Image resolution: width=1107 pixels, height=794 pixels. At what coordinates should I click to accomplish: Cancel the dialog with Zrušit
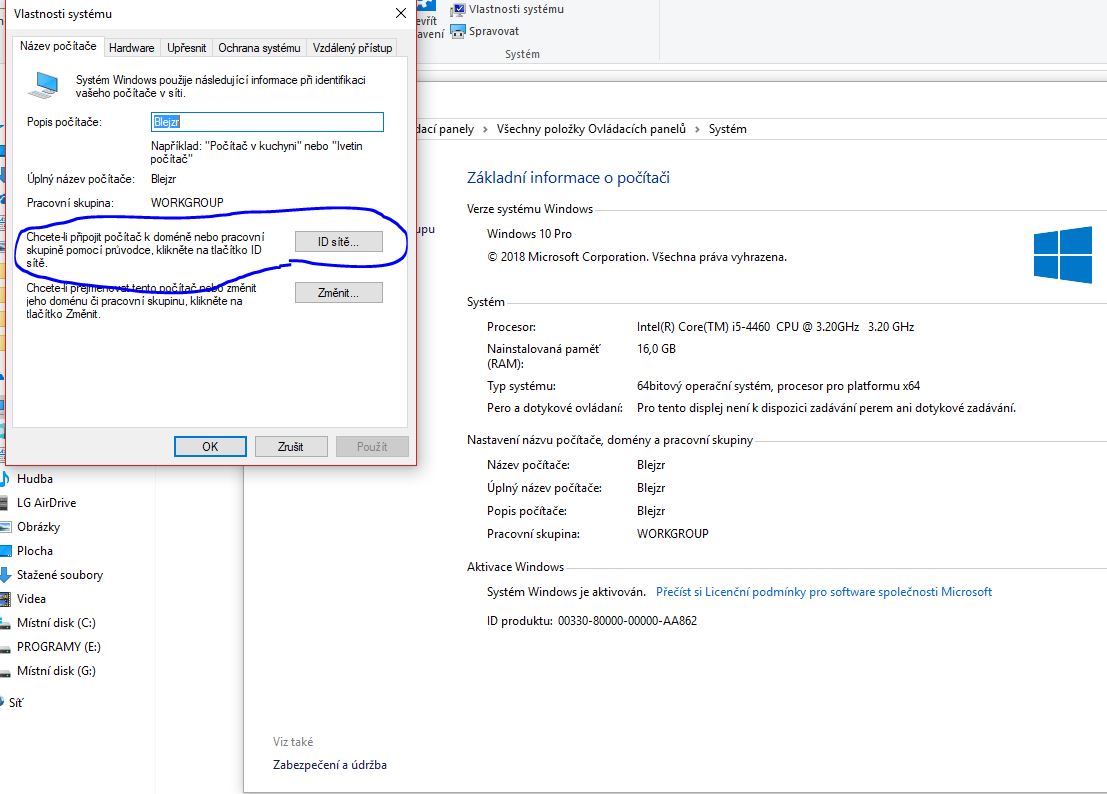click(x=291, y=447)
